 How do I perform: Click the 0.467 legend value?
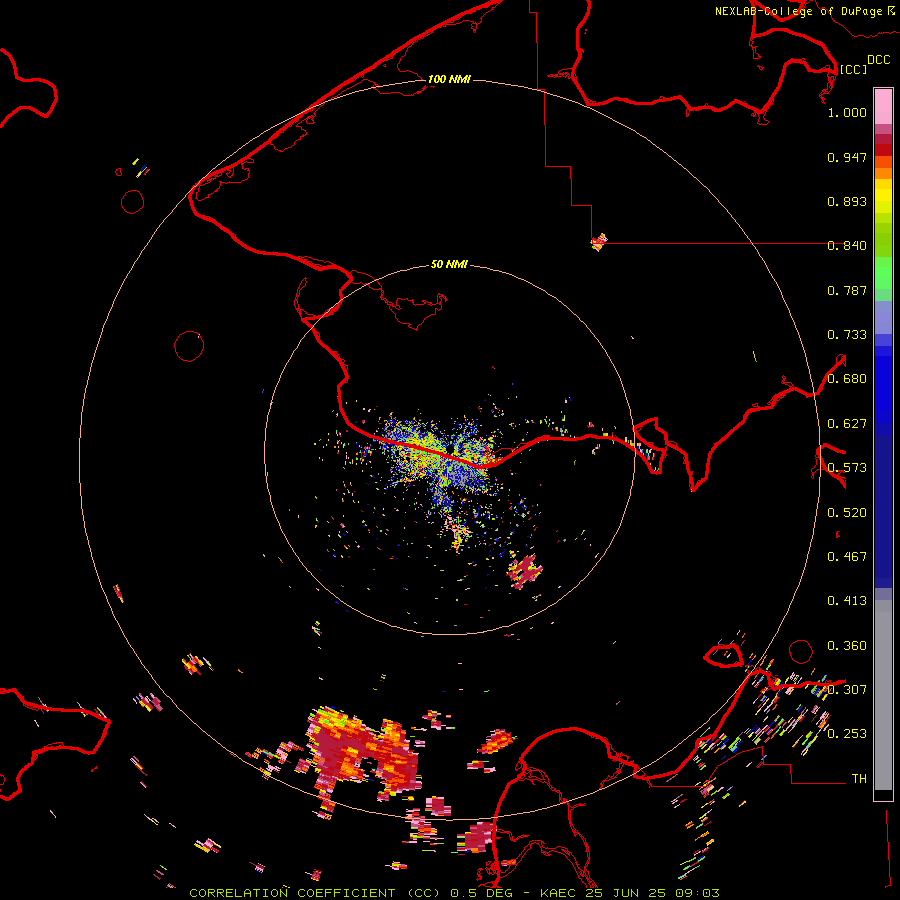pos(847,557)
